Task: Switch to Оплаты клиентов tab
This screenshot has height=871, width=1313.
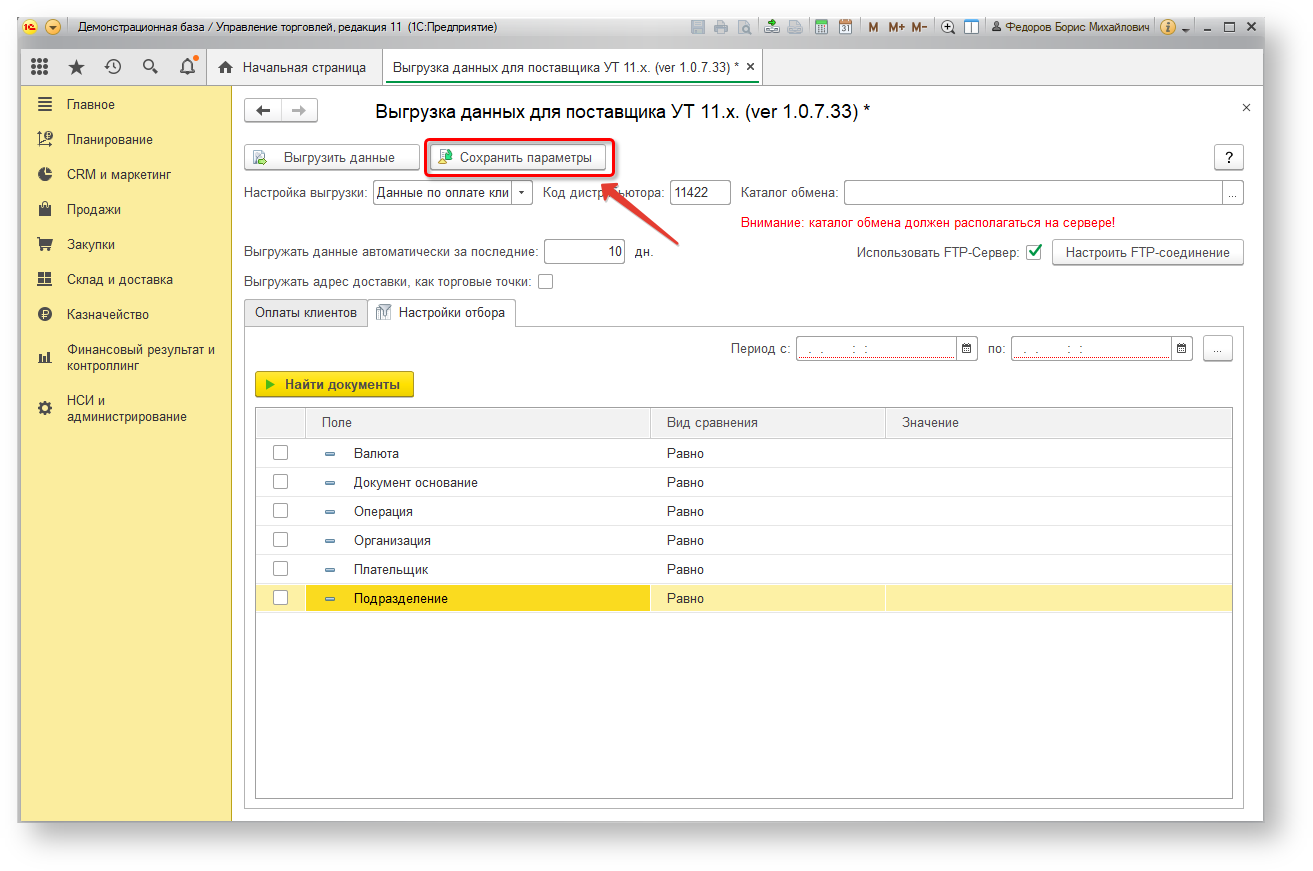Action: [x=306, y=313]
